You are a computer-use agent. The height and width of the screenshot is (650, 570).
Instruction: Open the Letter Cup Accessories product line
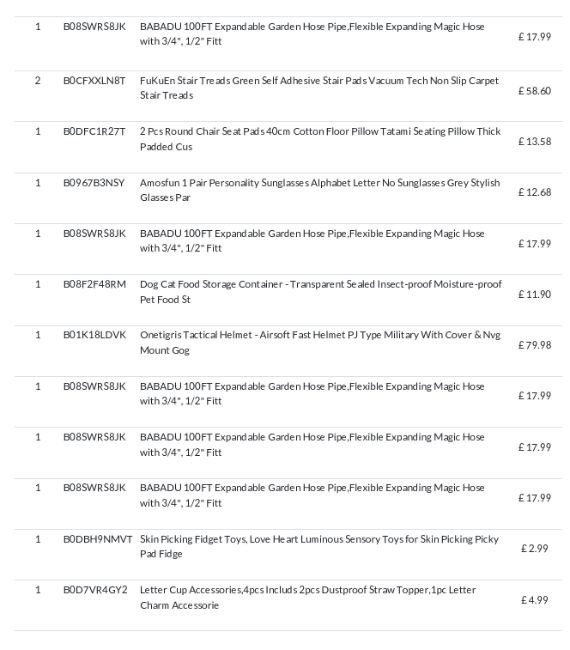[x=308, y=597]
